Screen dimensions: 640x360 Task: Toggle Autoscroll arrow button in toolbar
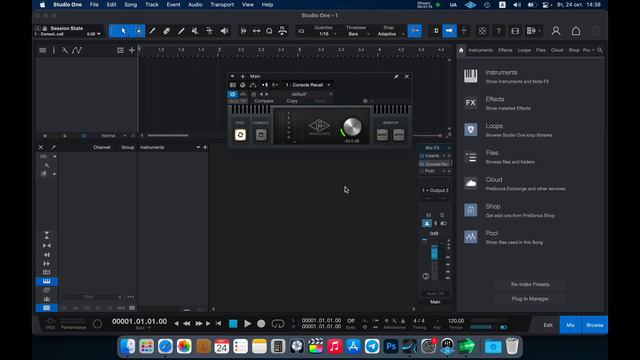click(449, 31)
